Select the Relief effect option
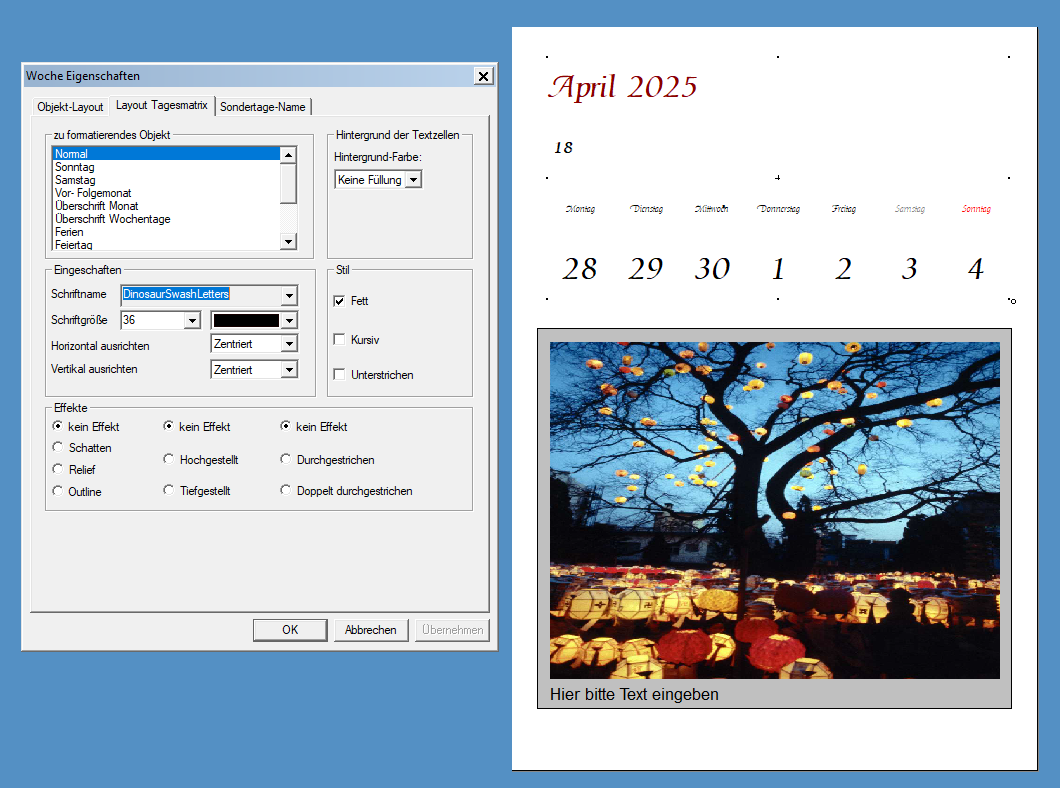Image resolution: width=1060 pixels, height=788 pixels. (x=58, y=469)
